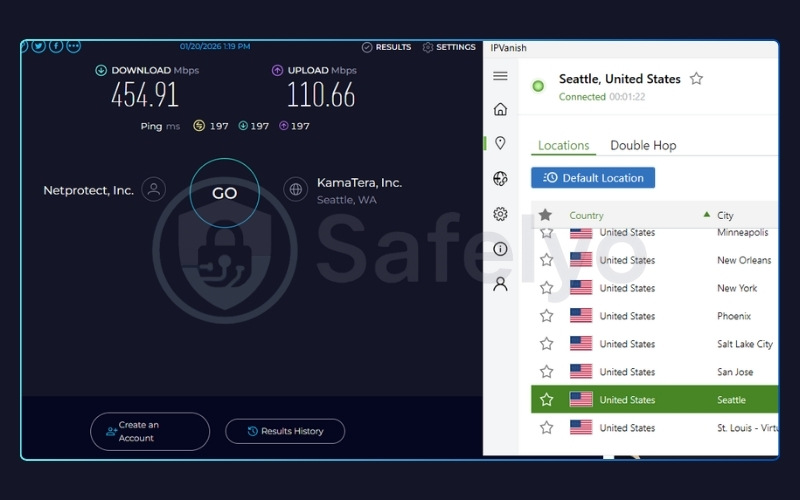The width and height of the screenshot is (800, 500).
Task: Click the upload arrow icon next to UPLOAD
Action: coord(277,70)
